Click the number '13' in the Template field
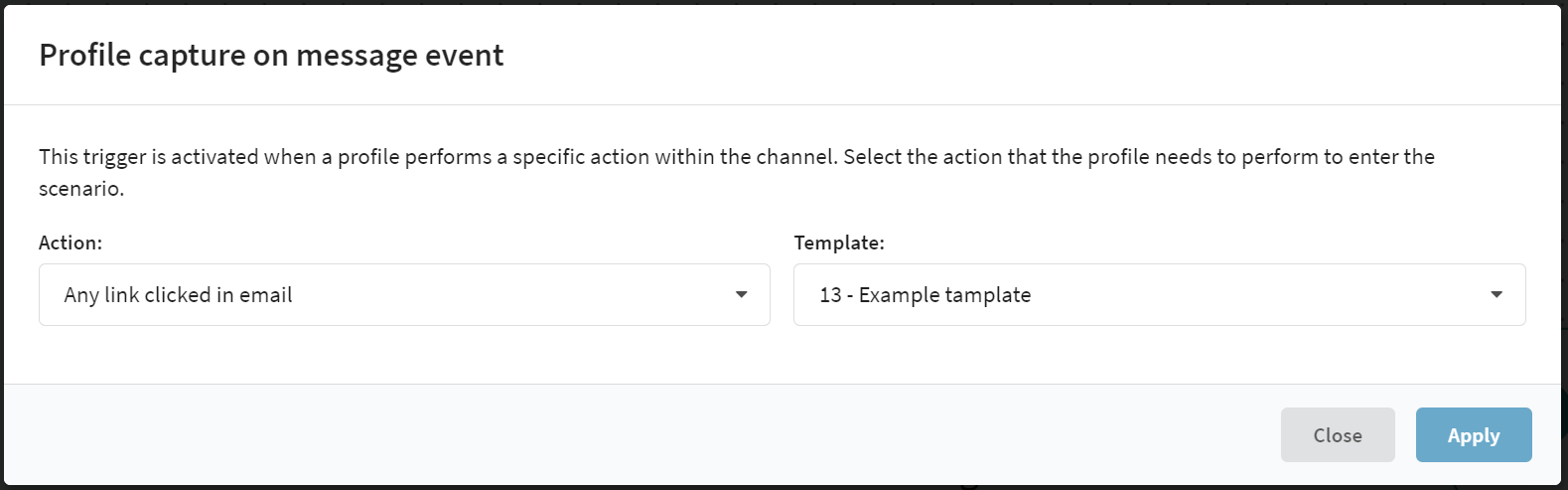1568x490 pixels. [x=830, y=295]
